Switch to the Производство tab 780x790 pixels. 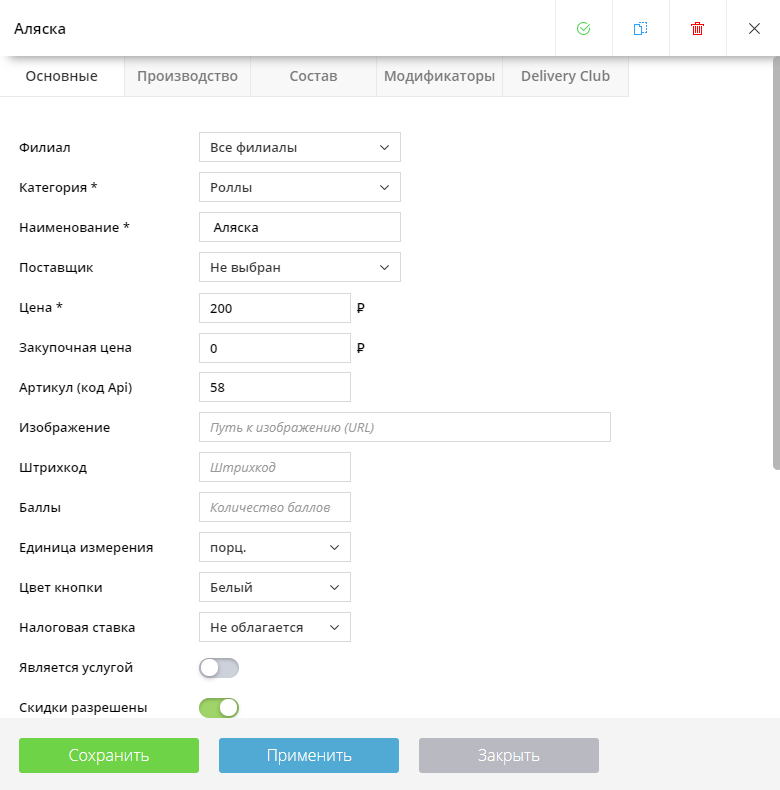[x=187, y=77]
